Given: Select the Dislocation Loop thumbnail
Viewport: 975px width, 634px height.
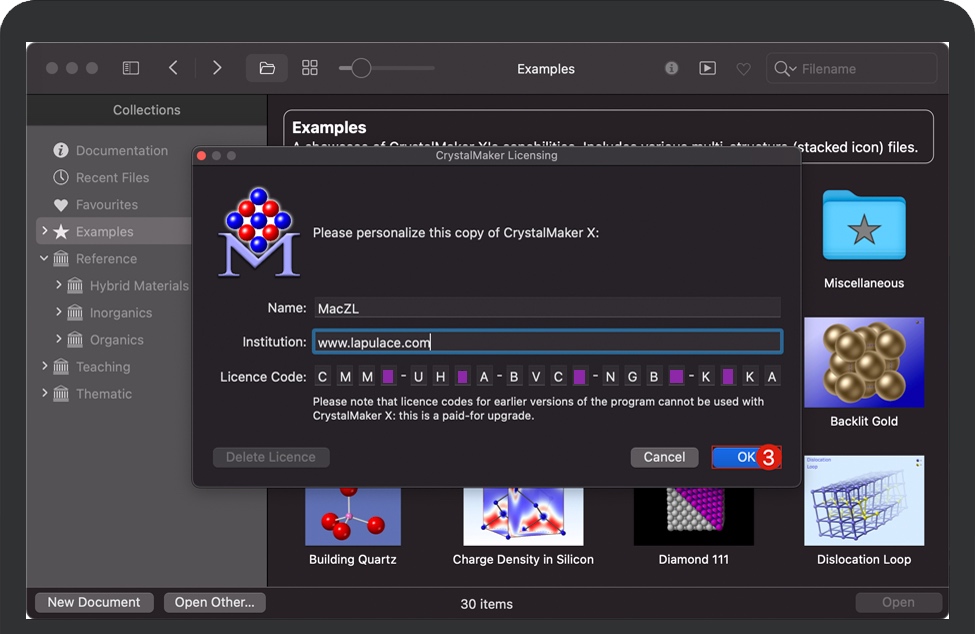Looking at the screenshot, I should (864, 501).
